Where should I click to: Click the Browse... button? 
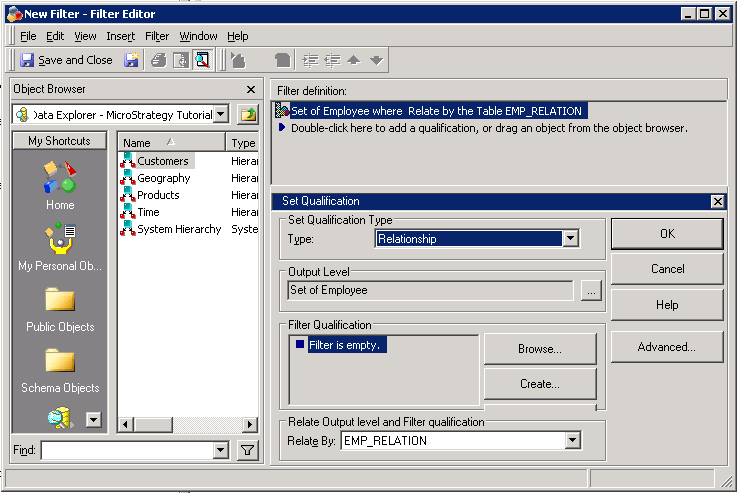click(x=540, y=349)
